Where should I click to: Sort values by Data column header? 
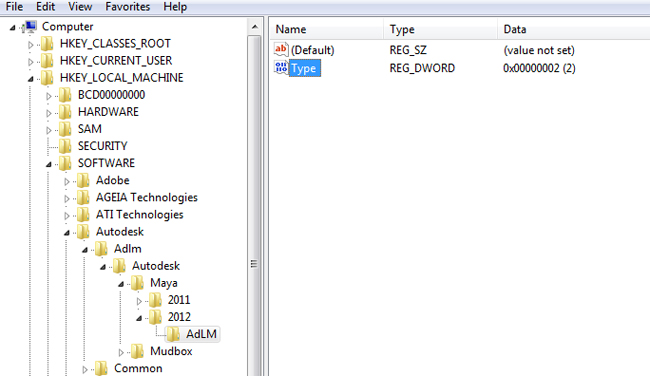click(x=574, y=29)
